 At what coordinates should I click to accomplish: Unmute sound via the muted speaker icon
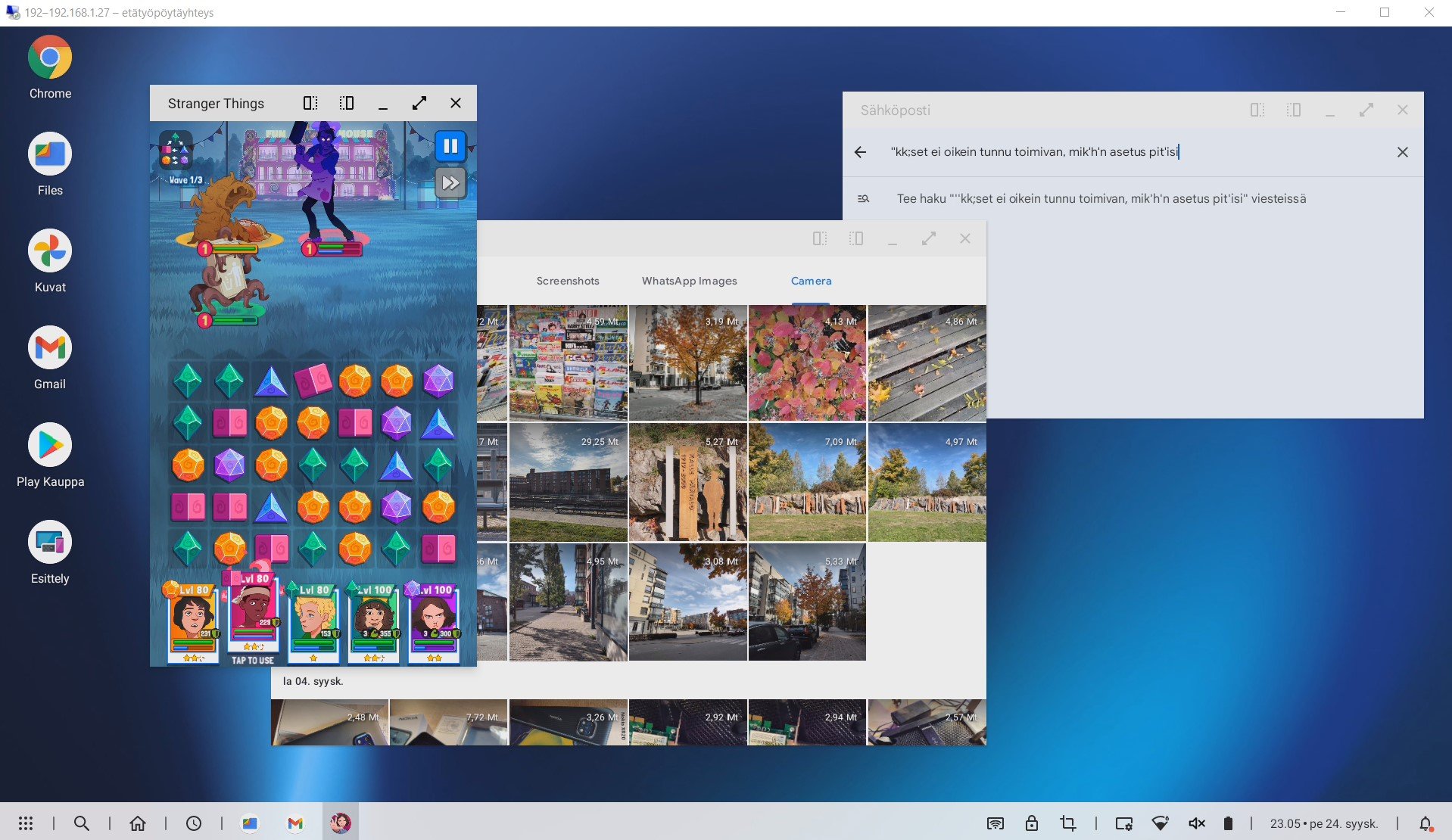click(x=1197, y=823)
